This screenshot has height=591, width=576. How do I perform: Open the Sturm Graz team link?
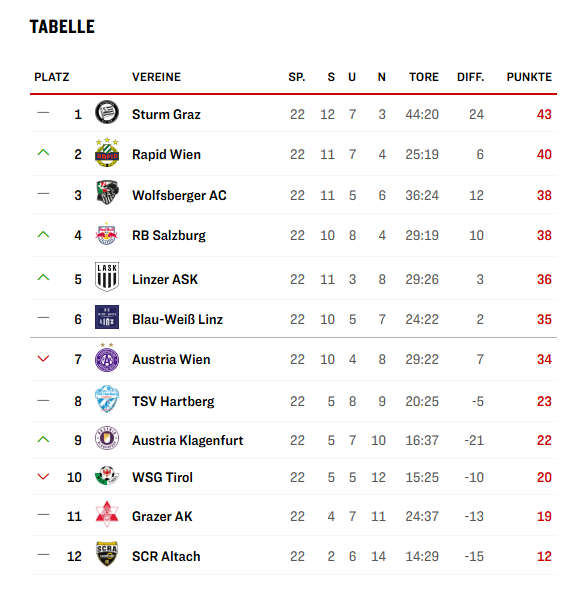coord(166,114)
